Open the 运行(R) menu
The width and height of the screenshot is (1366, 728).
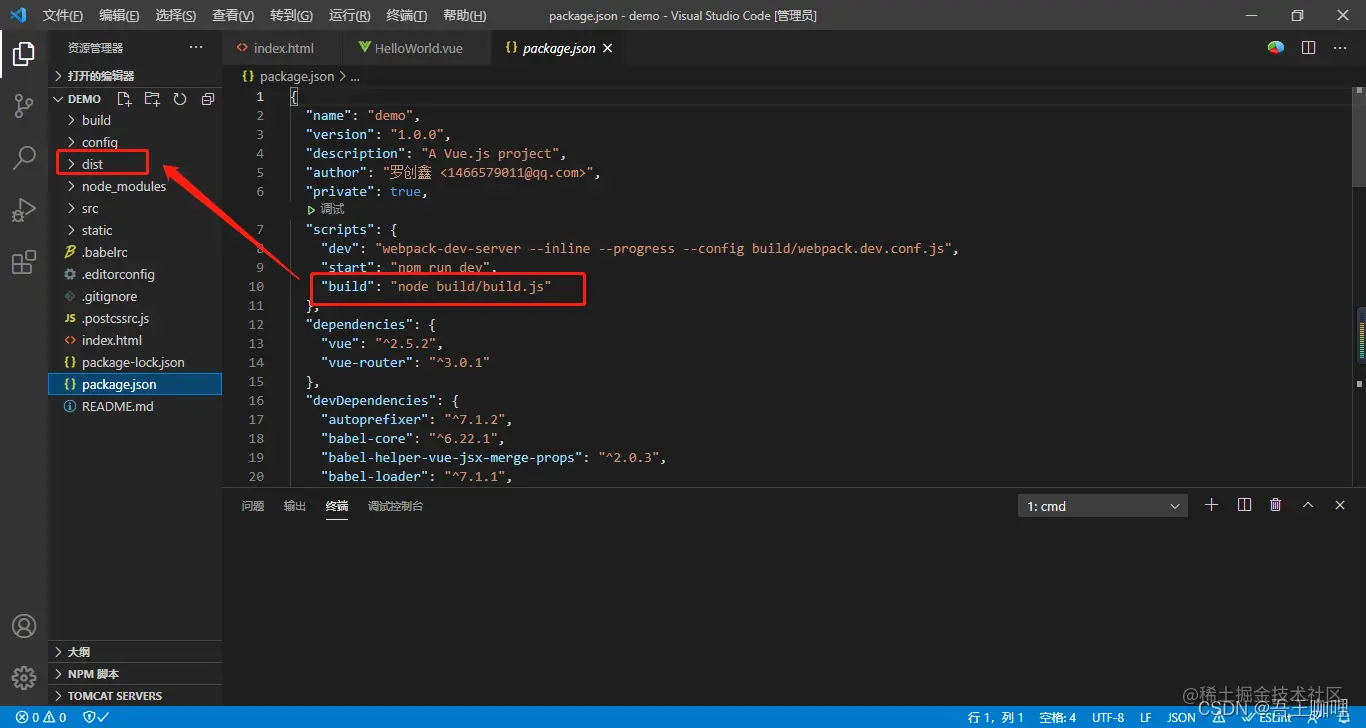coord(349,16)
